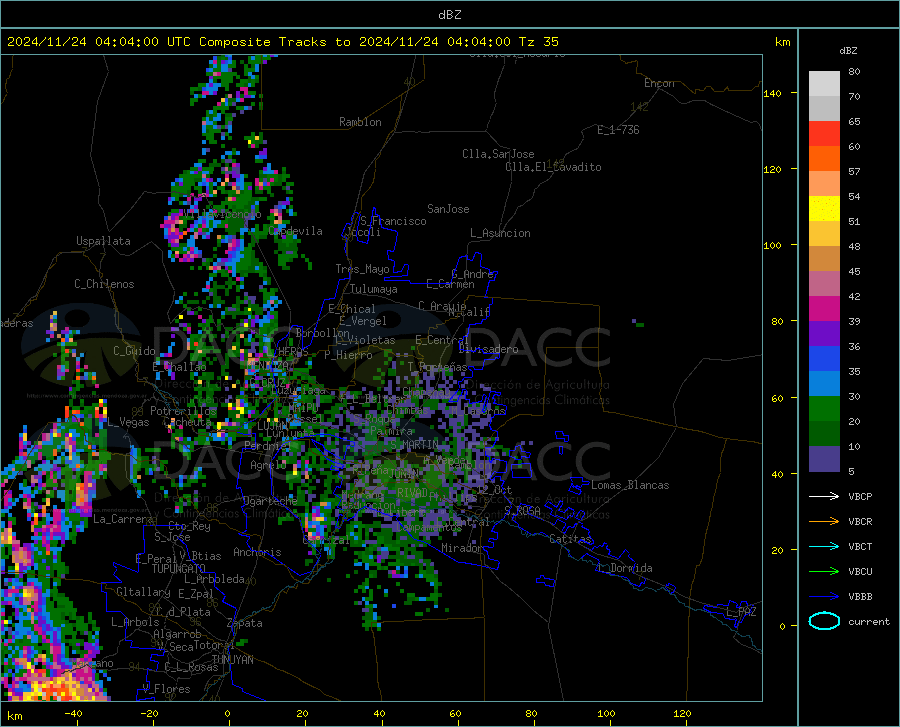Click the 'Composite Tracks' timestamp header text
Screen dimensions: 900x727
coord(282,42)
